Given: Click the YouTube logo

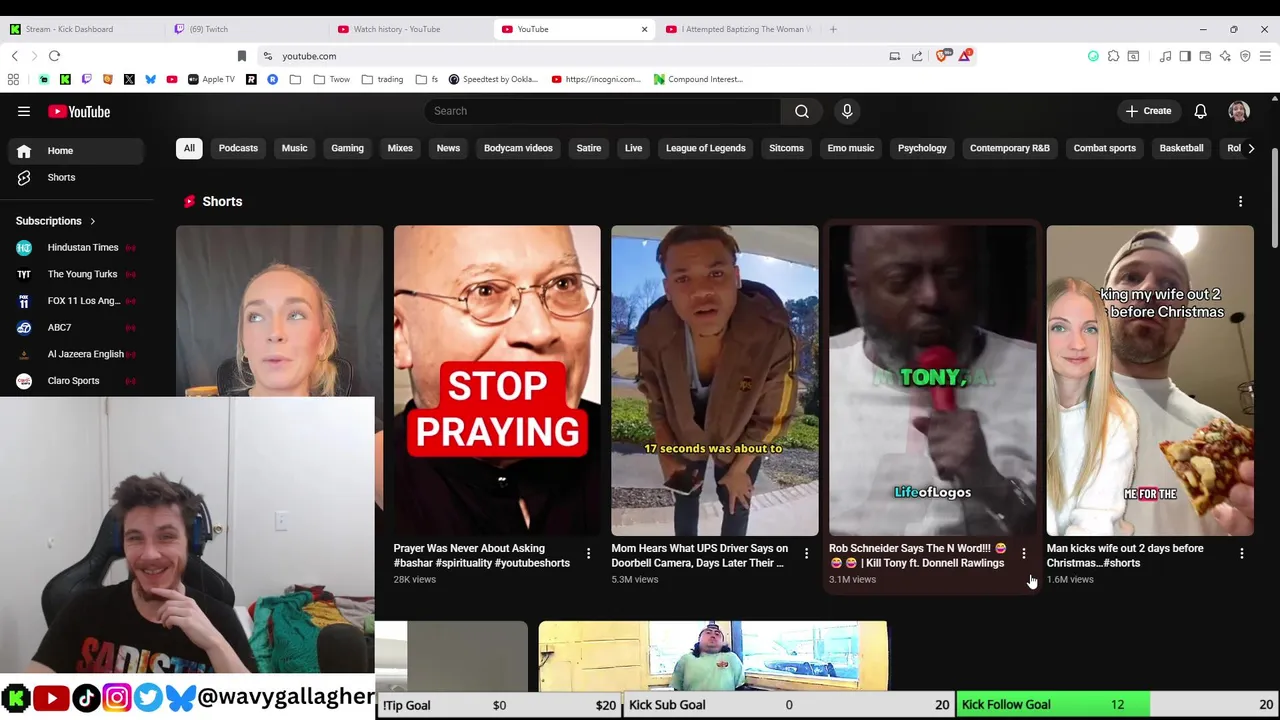Looking at the screenshot, I should [78, 111].
